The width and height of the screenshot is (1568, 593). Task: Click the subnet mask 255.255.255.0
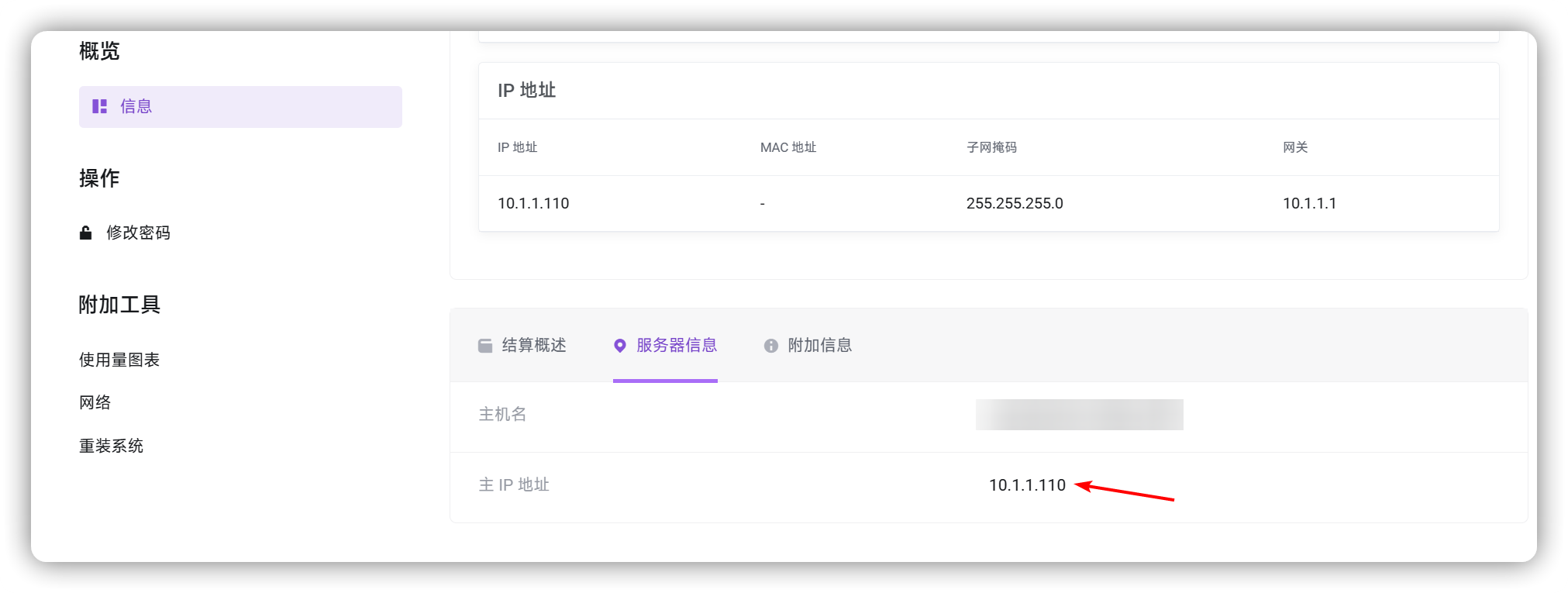tap(1015, 203)
